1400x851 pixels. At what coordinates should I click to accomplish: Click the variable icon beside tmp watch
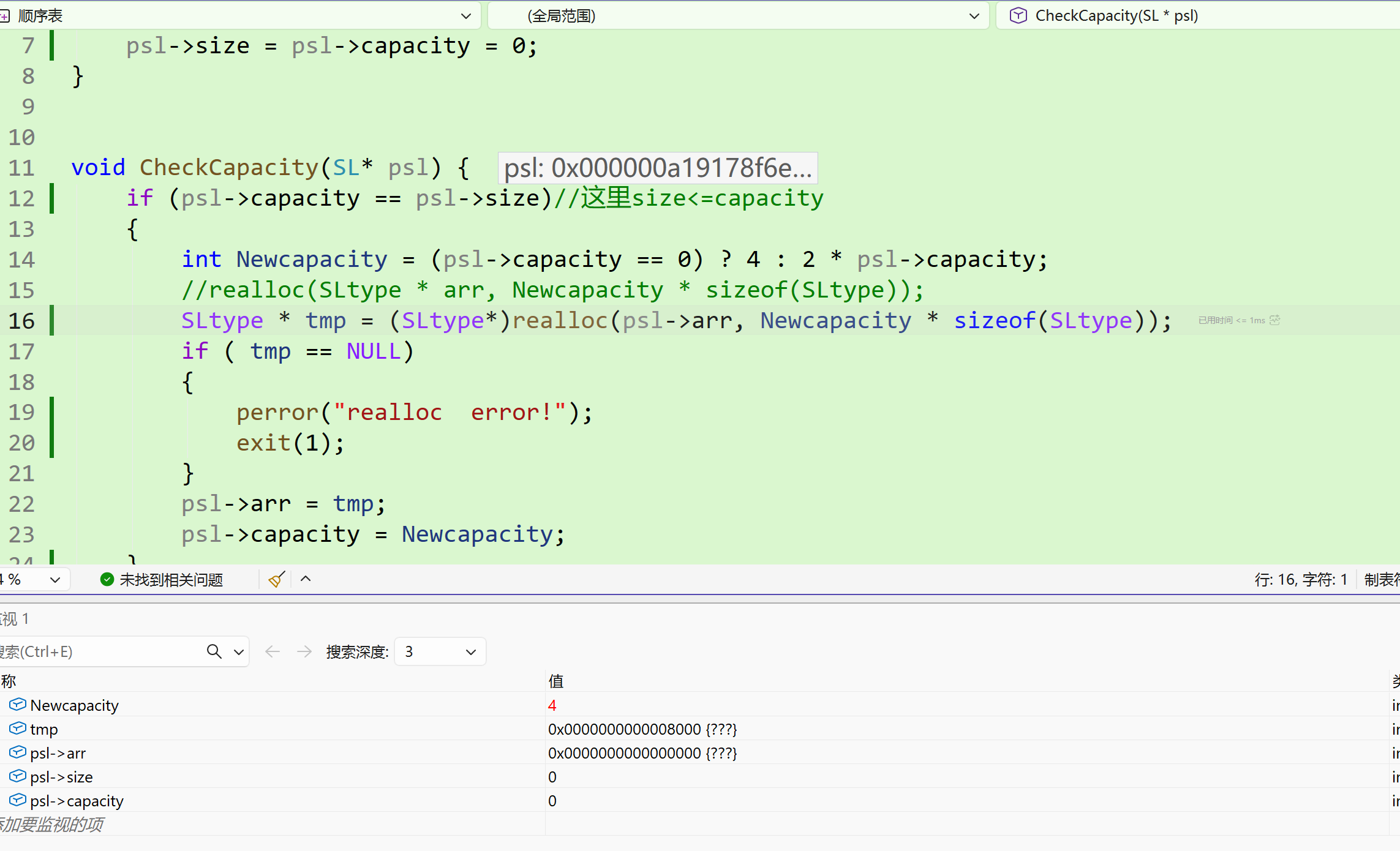(x=18, y=729)
